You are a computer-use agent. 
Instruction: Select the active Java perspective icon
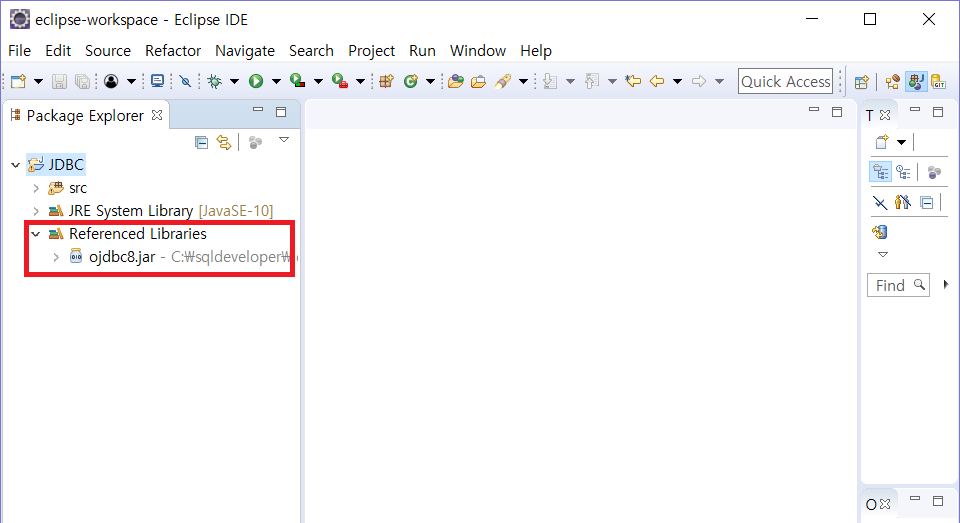tap(916, 81)
